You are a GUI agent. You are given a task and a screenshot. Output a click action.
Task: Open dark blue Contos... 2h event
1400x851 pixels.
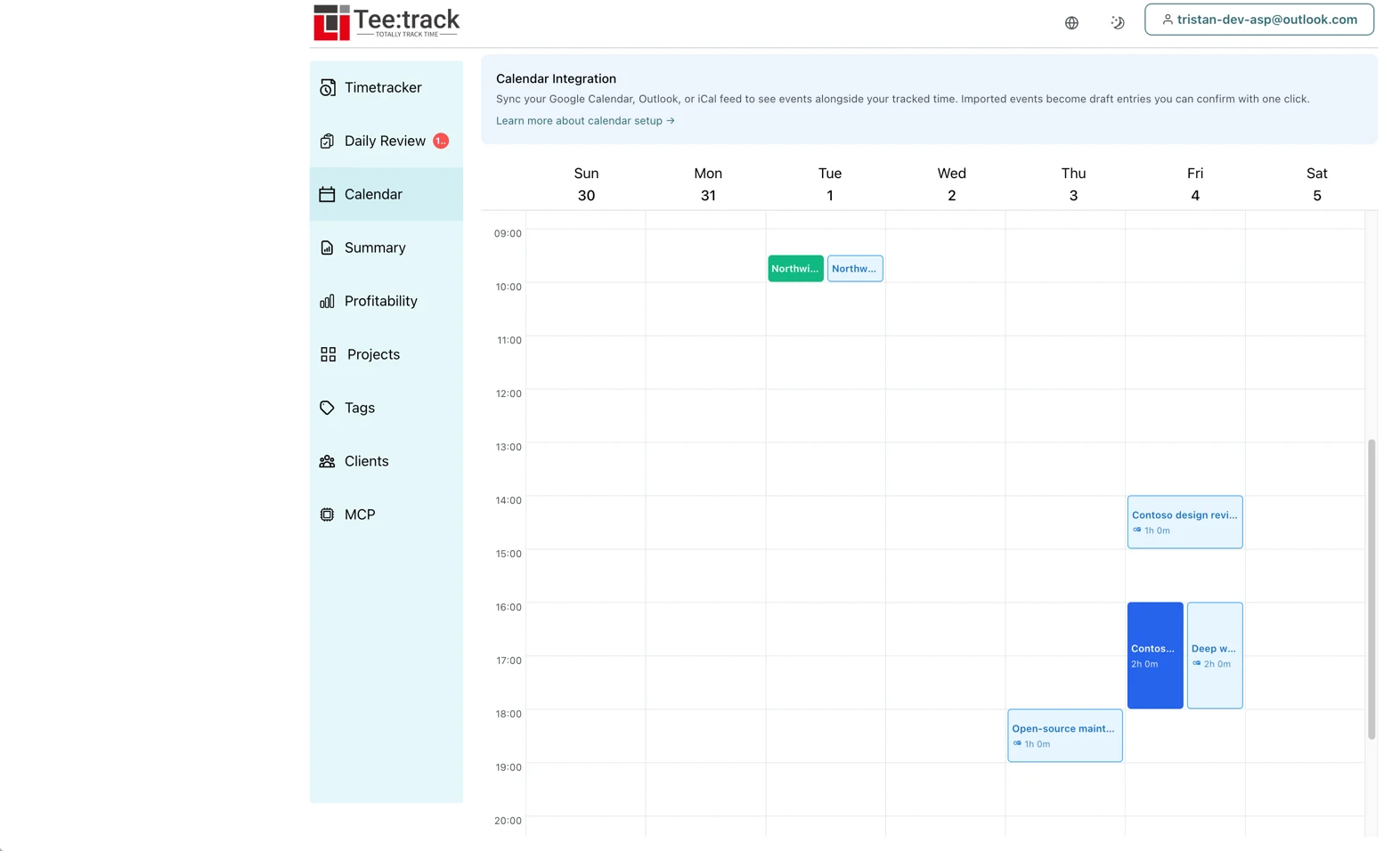tap(1155, 655)
